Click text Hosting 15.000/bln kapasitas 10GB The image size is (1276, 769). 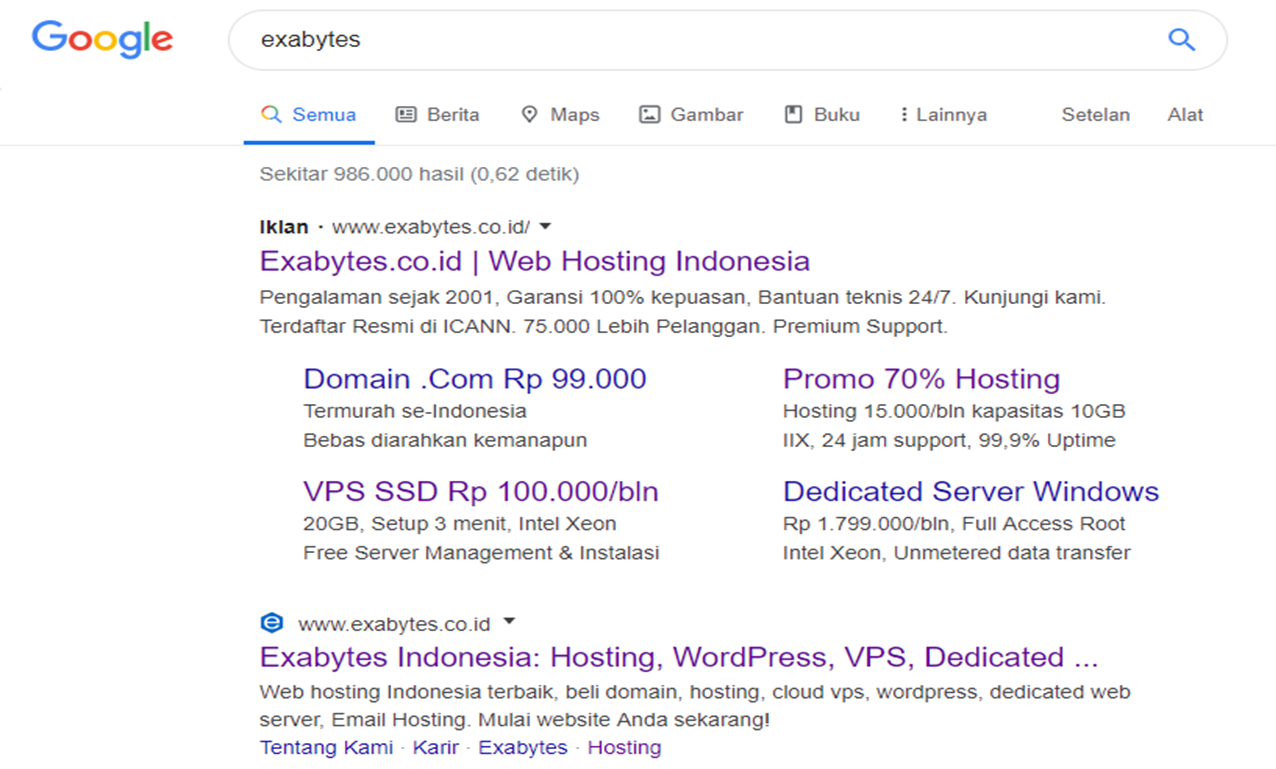click(x=954, y=411)
